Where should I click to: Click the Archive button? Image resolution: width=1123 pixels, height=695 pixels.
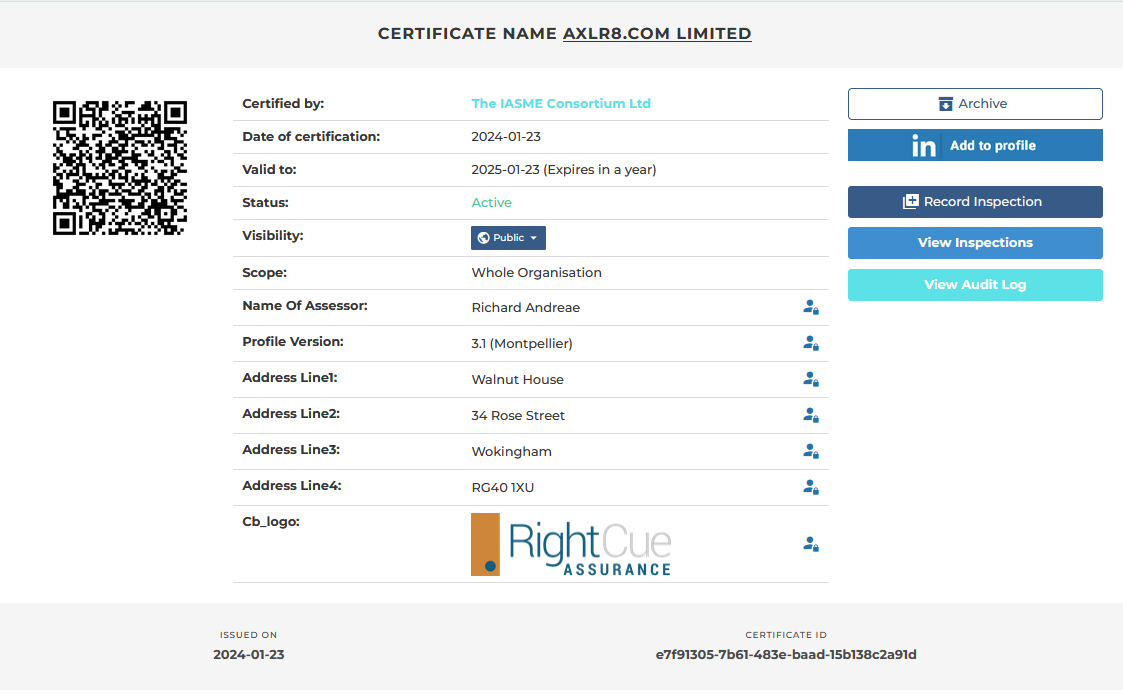pos(975,104)
